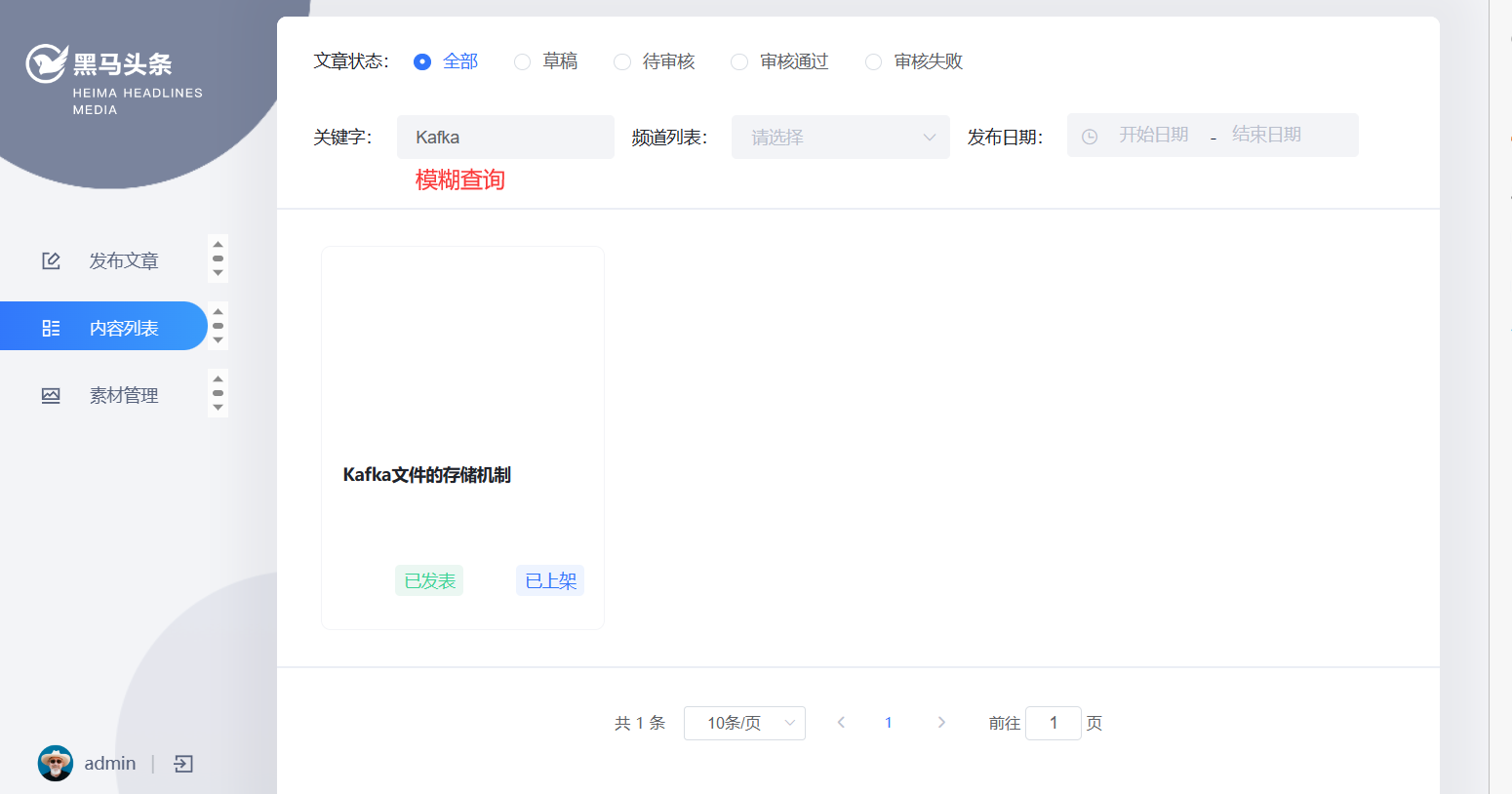The image size is (1512, 794).
Task: Click the 素材管理 image icon
Action: click(51, 395)
